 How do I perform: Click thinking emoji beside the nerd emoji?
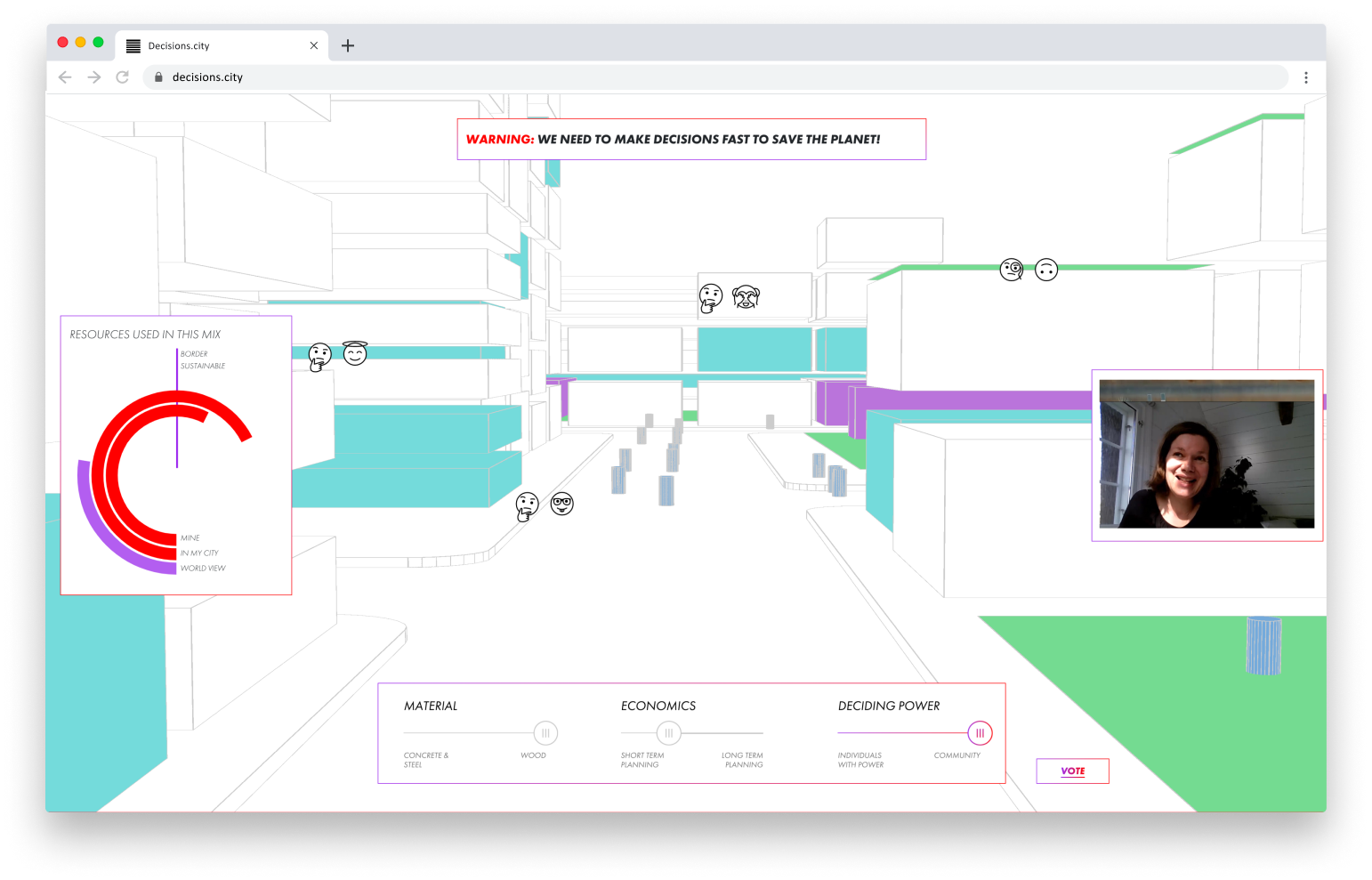click(x=527, y=507)
